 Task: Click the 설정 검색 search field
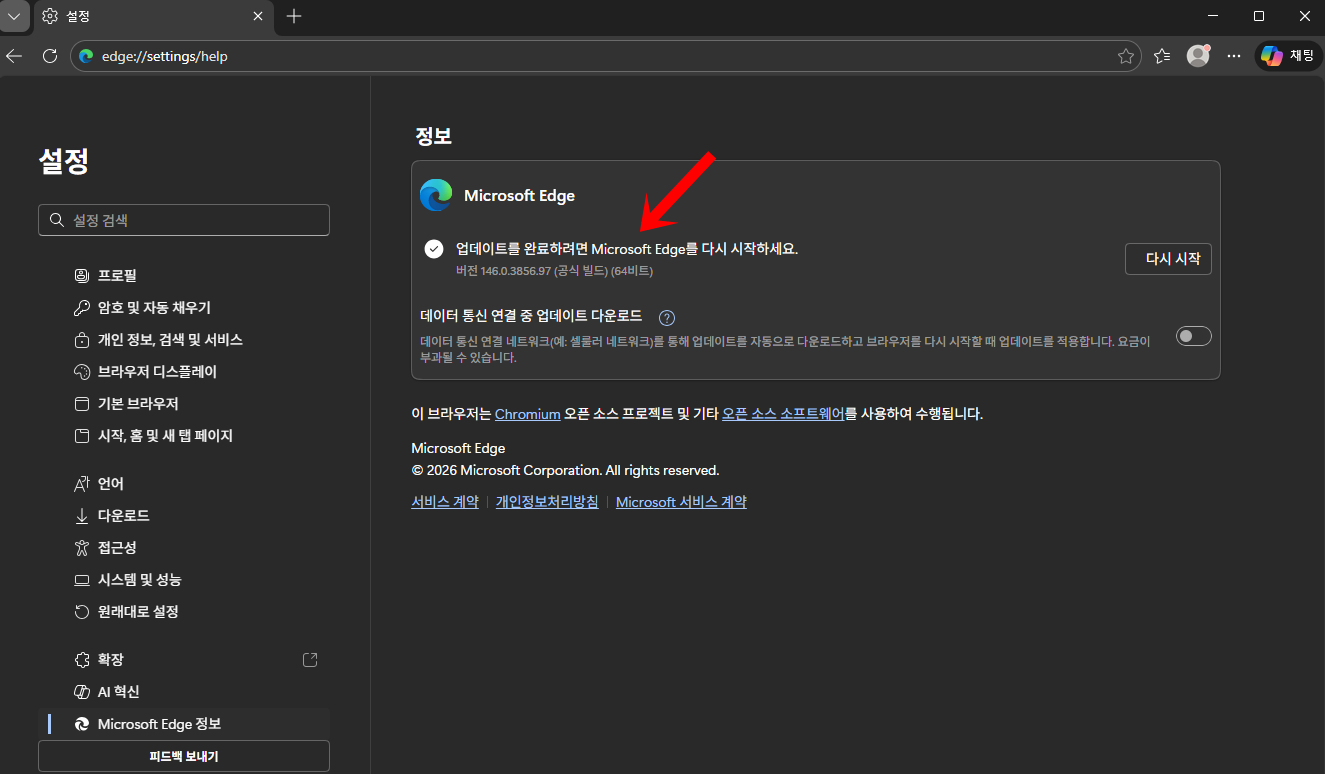[x=184, y=220]
